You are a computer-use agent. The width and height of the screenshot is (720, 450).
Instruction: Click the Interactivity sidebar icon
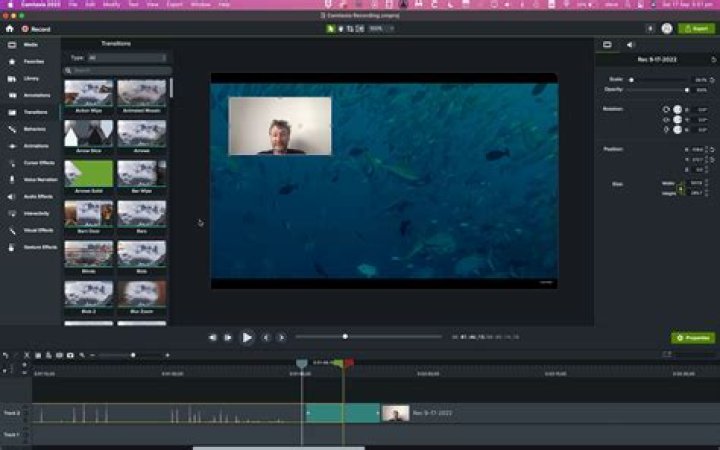point(12,214)
